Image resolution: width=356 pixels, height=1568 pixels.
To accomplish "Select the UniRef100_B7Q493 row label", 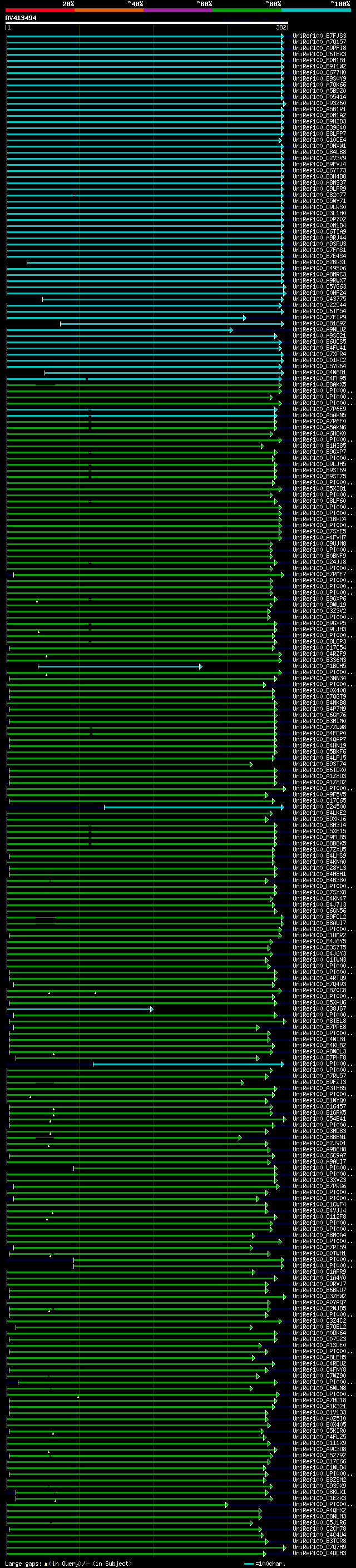I will 319,983.
